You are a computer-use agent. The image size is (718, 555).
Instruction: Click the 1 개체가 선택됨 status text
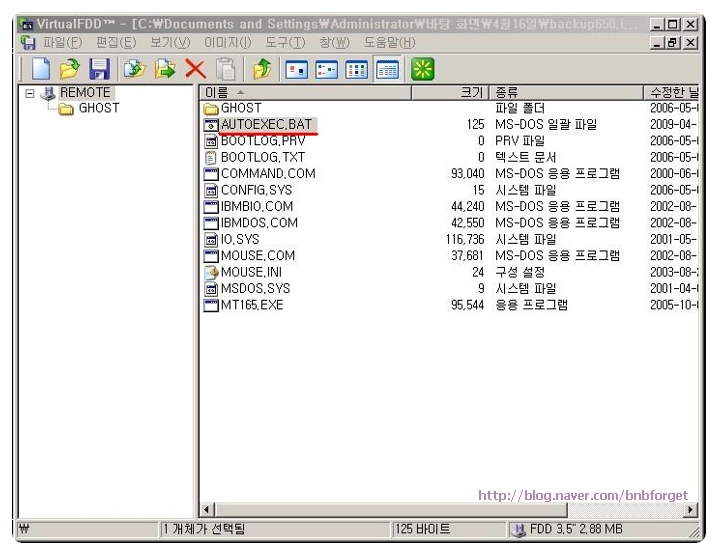point(204,529)
